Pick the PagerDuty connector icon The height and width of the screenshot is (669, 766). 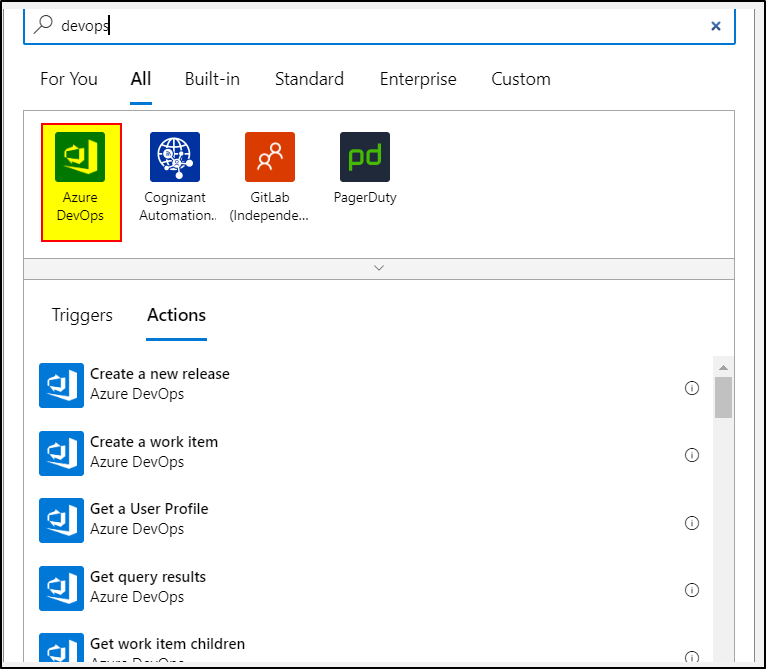pyautogui.click(x=365, y=157)
